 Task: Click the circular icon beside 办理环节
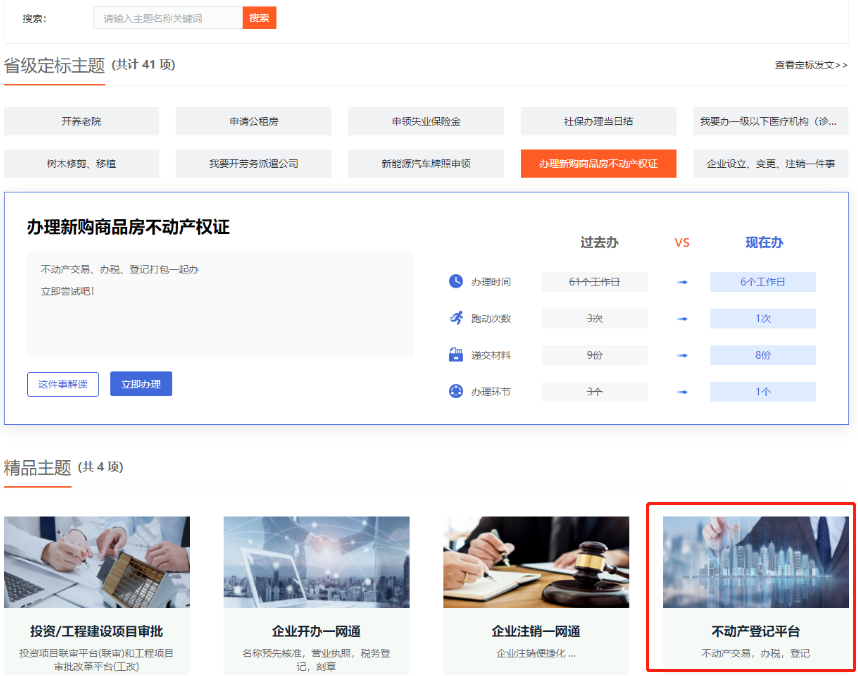456,391
